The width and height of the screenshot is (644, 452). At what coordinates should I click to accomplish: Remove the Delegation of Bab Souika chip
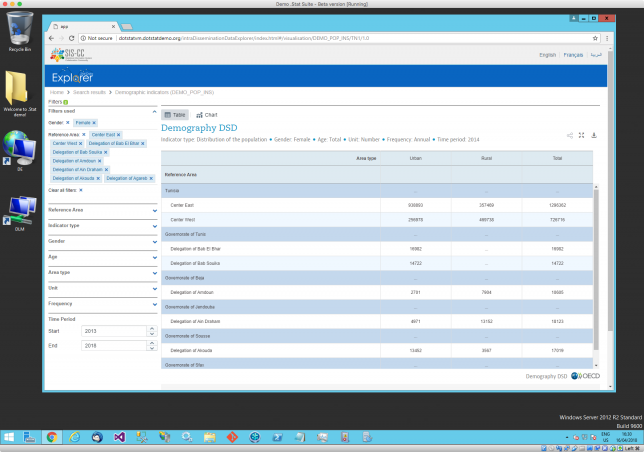(x=106, y=152)
